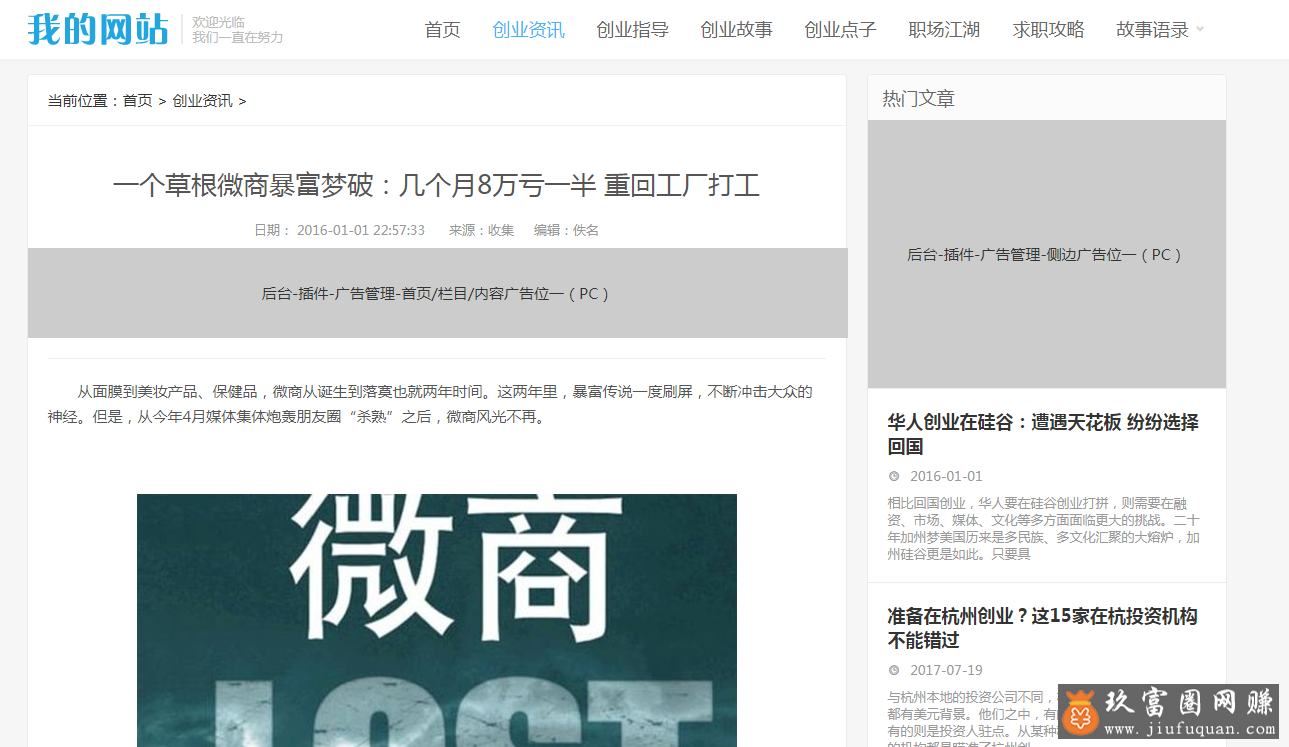Go to 创业指导 navigation item
1289x747 pixels.
[x=632, y=30]
